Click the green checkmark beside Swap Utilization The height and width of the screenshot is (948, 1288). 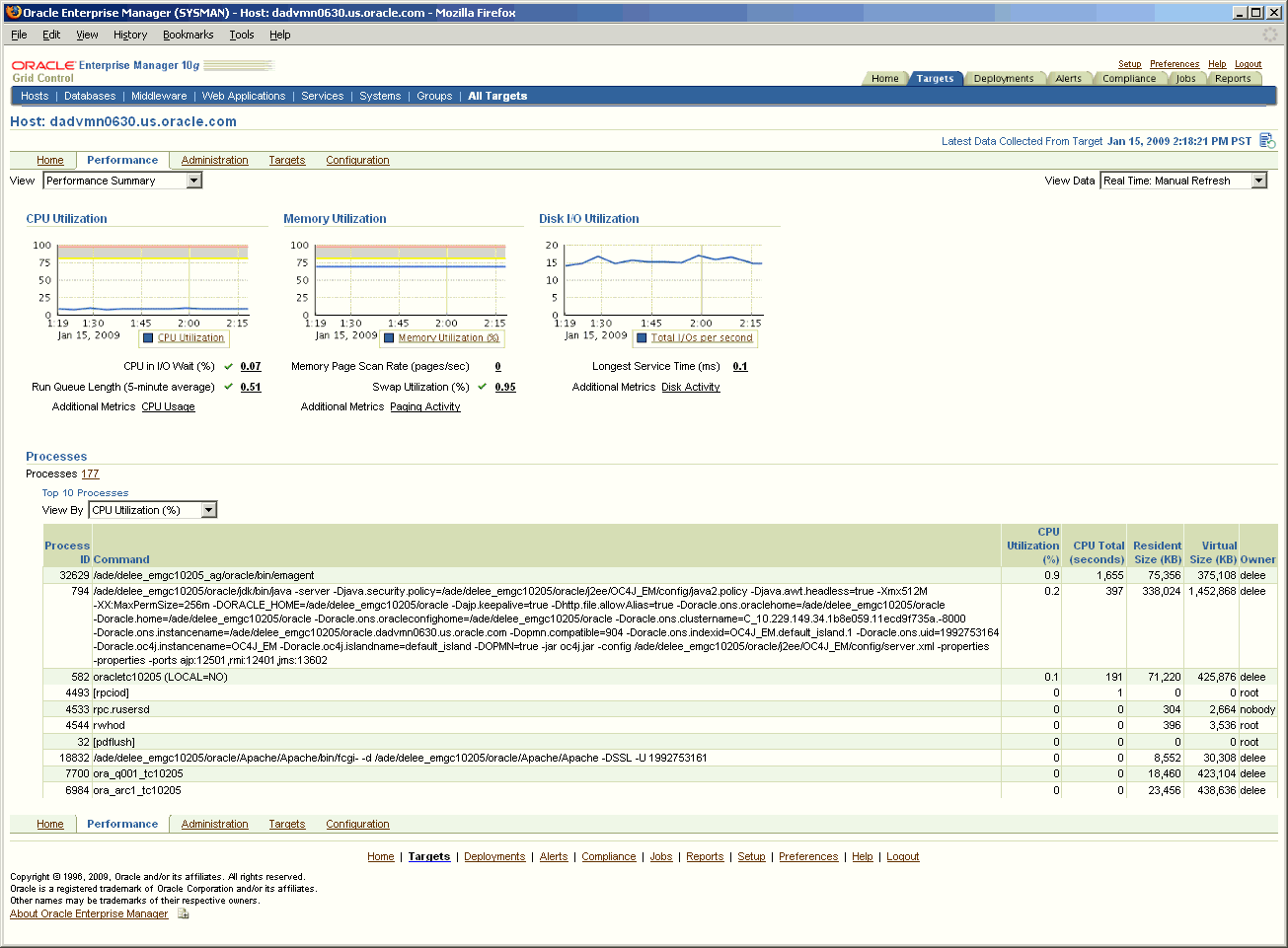click(481, 387)
